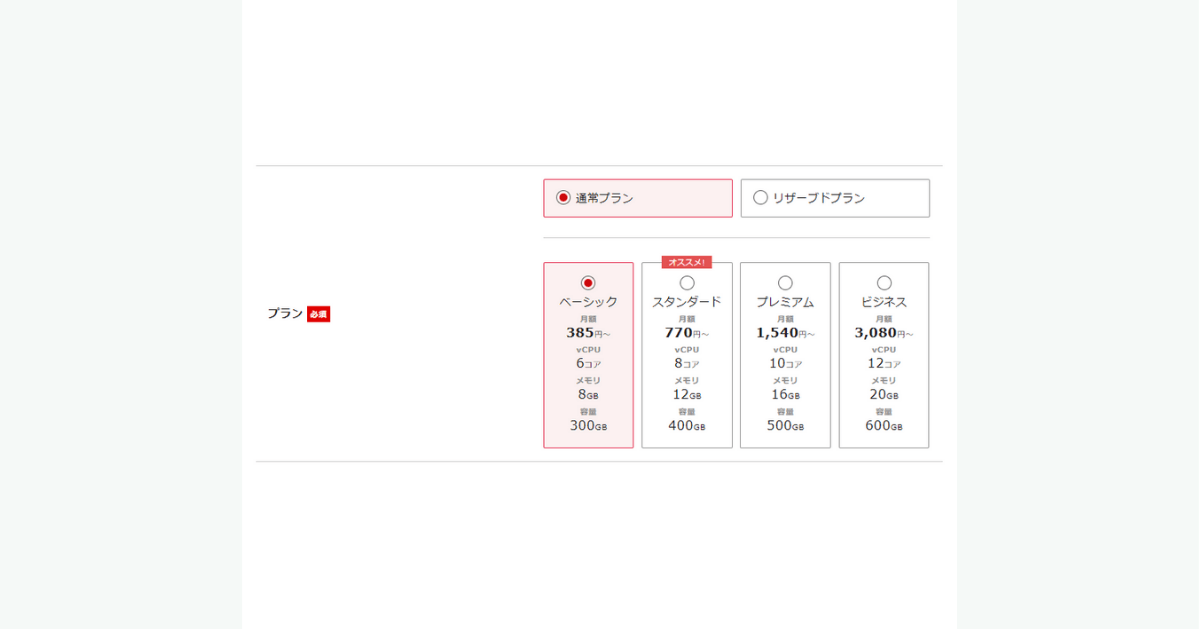Choose the プレミアム plan radio button
Viewport: 1200px width, 630px height.
tap(785, 283)
